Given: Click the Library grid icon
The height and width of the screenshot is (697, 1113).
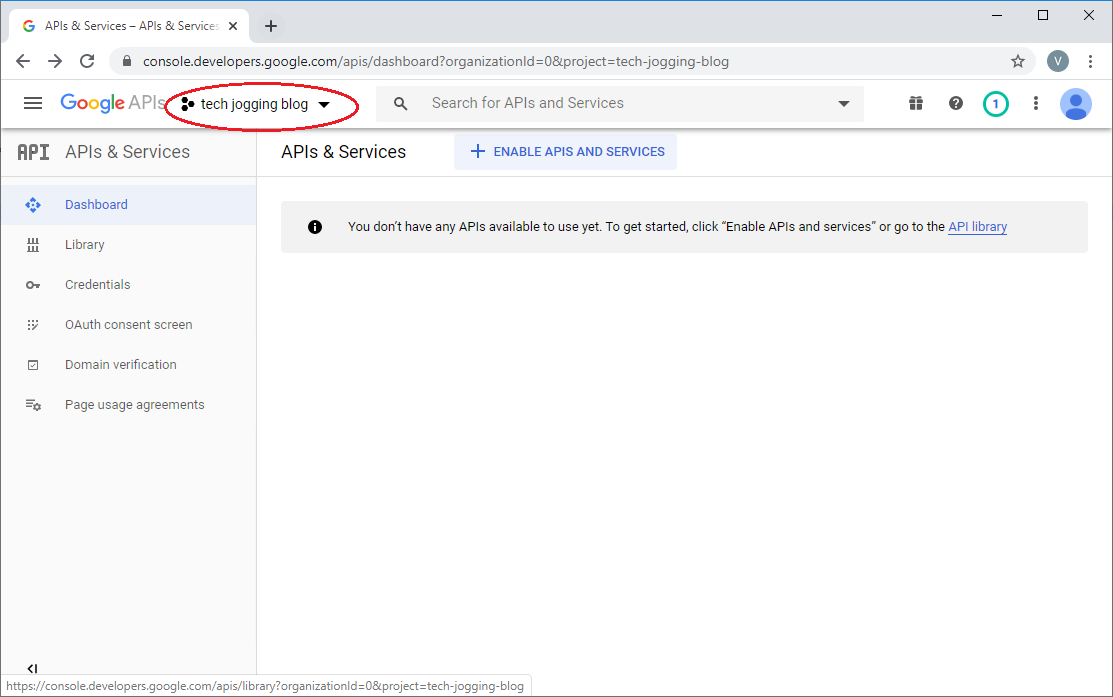Looking at the screenshot, I should [33, 246].
